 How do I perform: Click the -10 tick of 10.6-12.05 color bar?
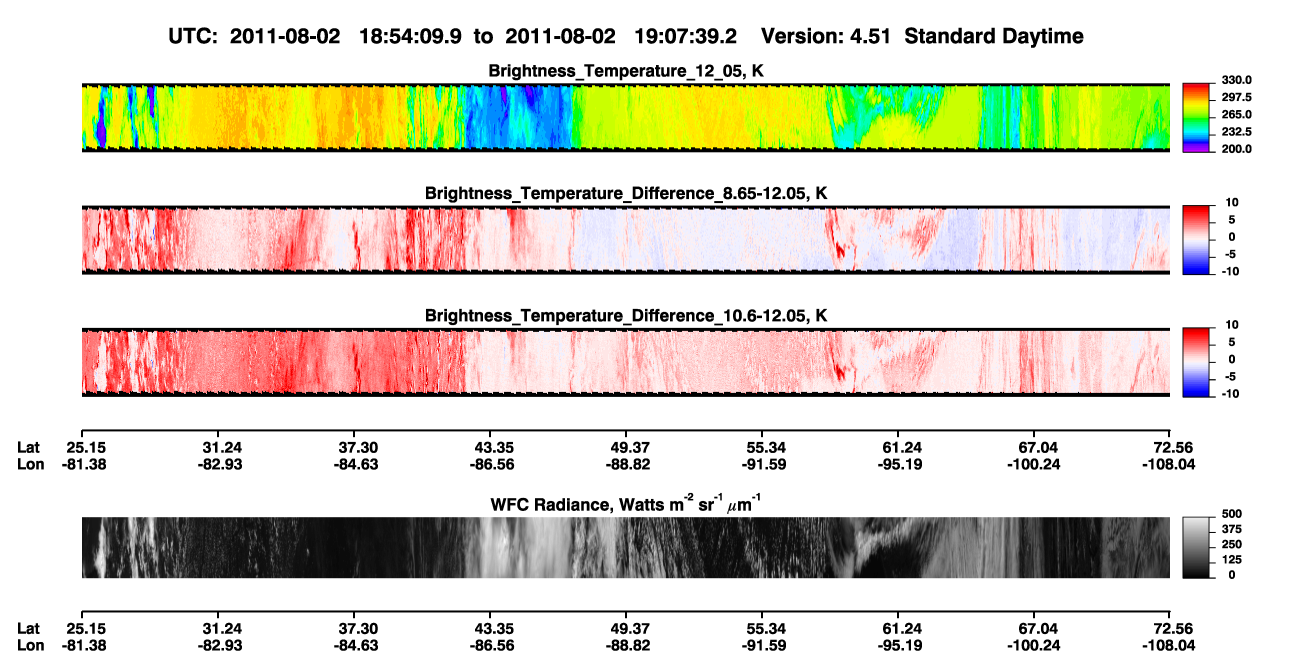point(1229,394)
